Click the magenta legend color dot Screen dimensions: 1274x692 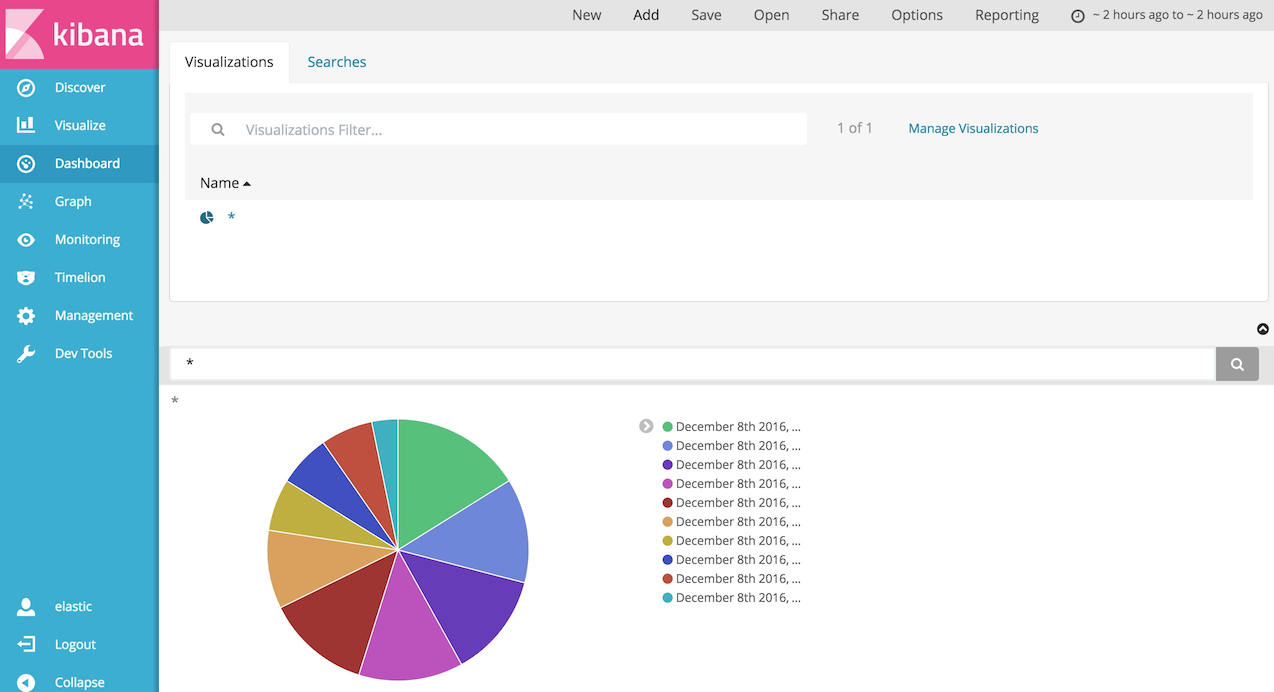pyautogui.click(x=667, y=484)
